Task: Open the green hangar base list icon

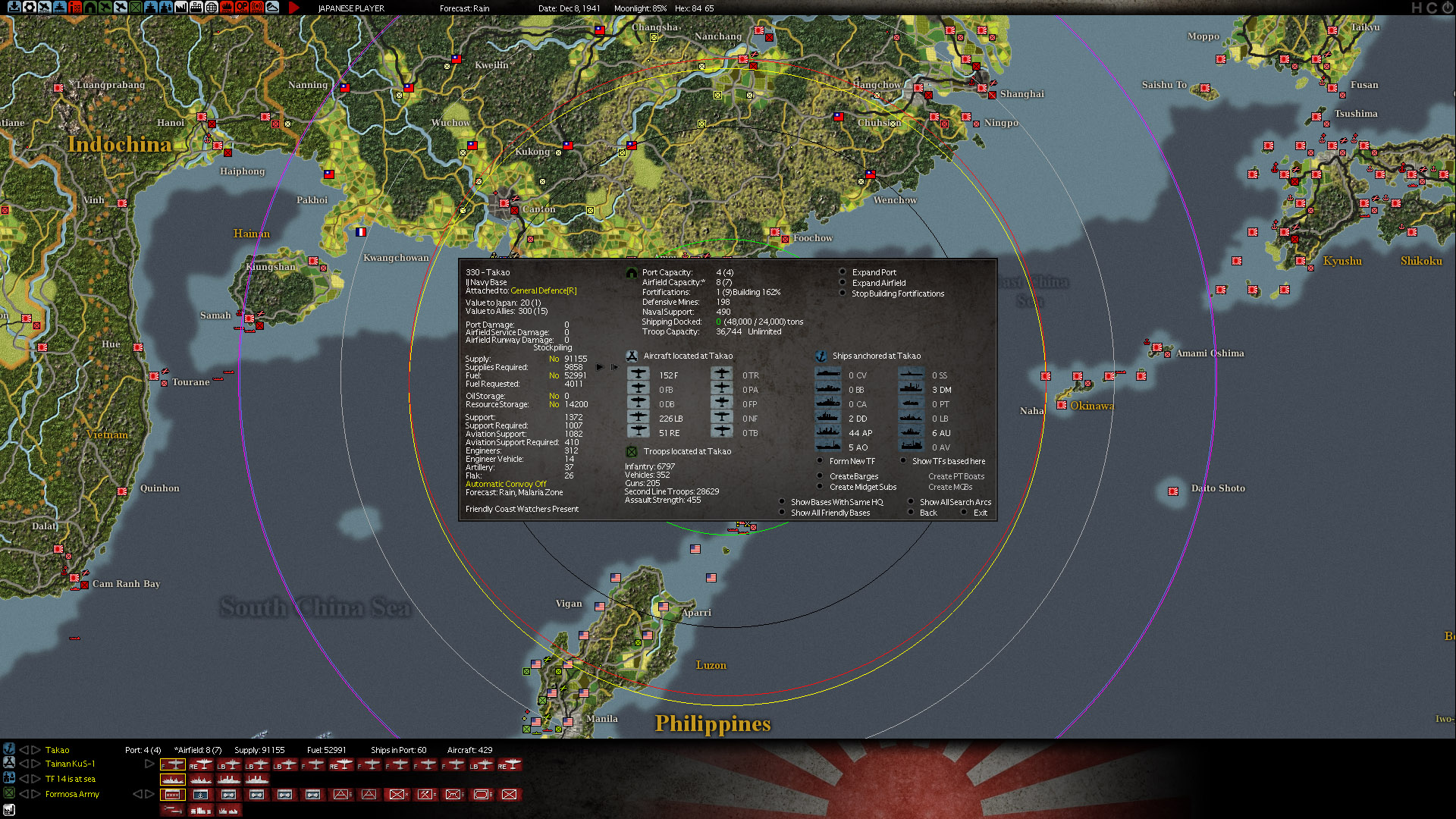Action: pyautogui.click(x=89, y=8)
